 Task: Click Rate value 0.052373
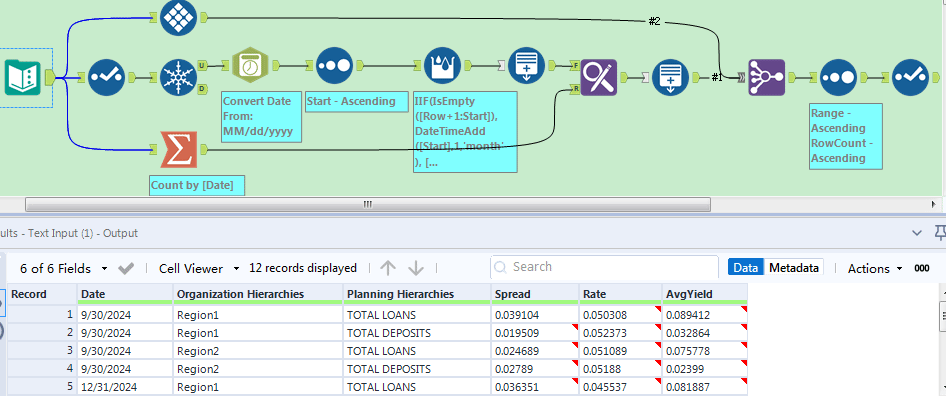point(620,333)
